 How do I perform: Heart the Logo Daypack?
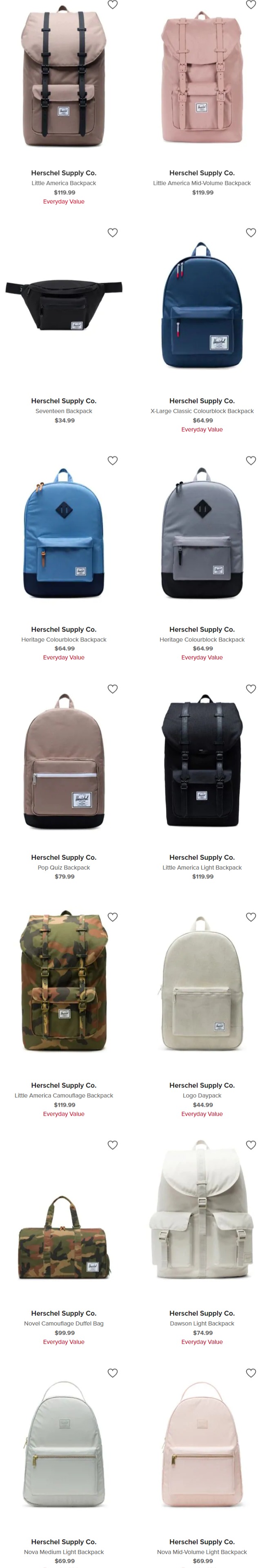pos(251,917)
